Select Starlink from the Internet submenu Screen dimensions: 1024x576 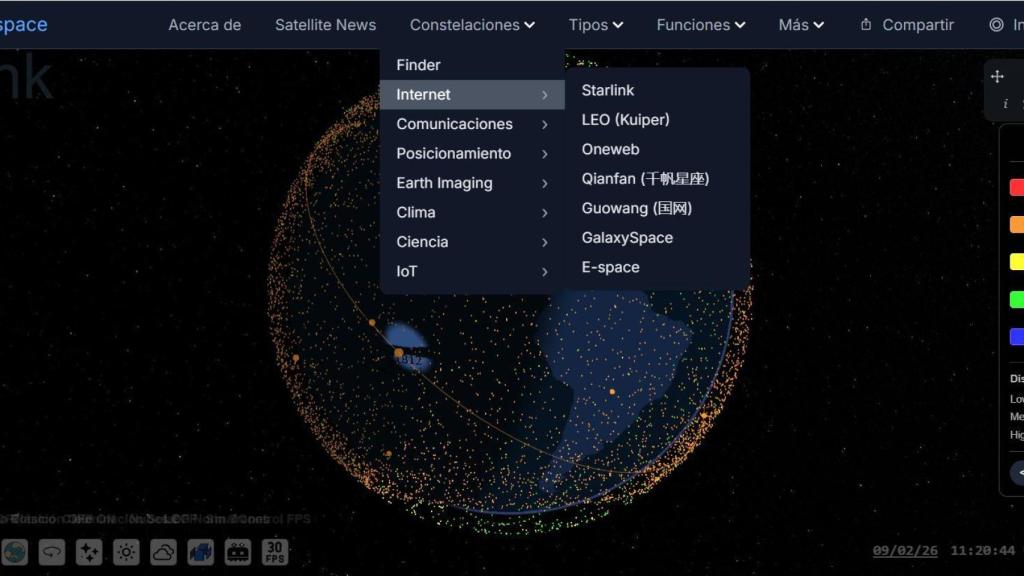pyautogui.click(x=608, y=89)
